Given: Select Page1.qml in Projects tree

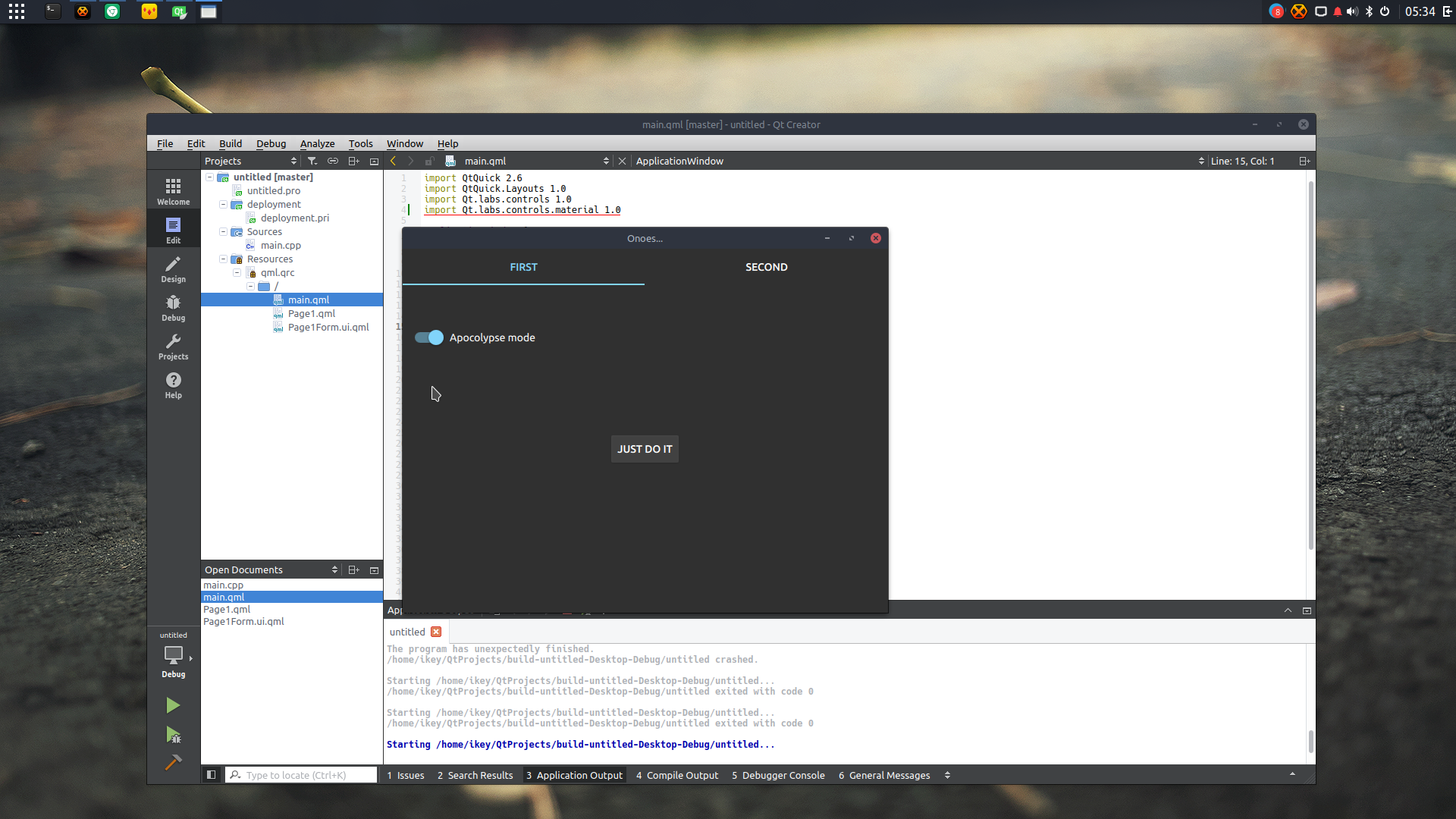Looking at the screenshot, I should (311, 313).
